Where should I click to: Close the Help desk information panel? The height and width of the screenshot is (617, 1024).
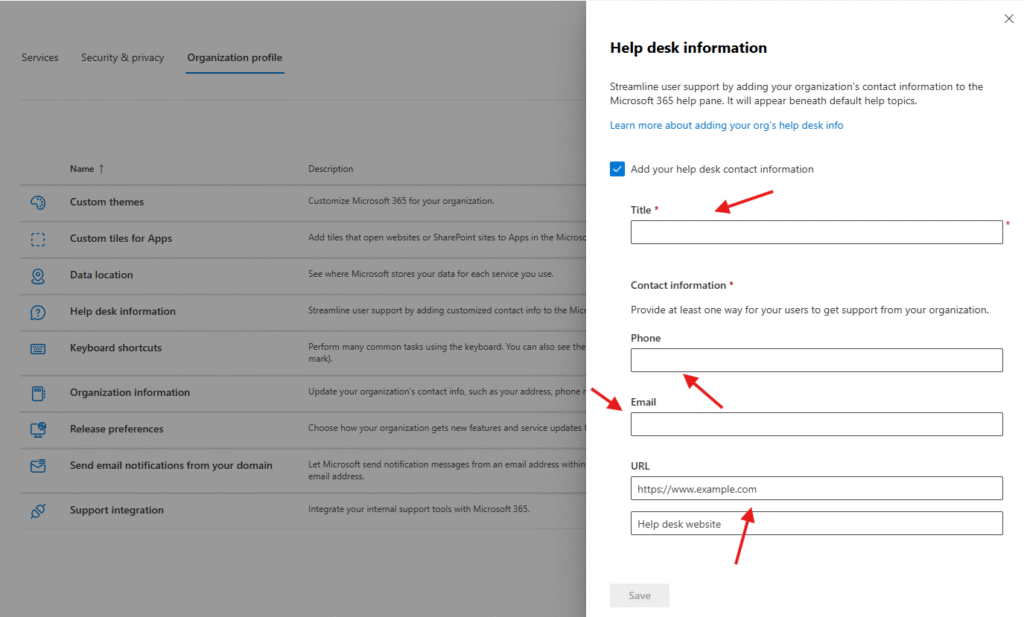1008,18
